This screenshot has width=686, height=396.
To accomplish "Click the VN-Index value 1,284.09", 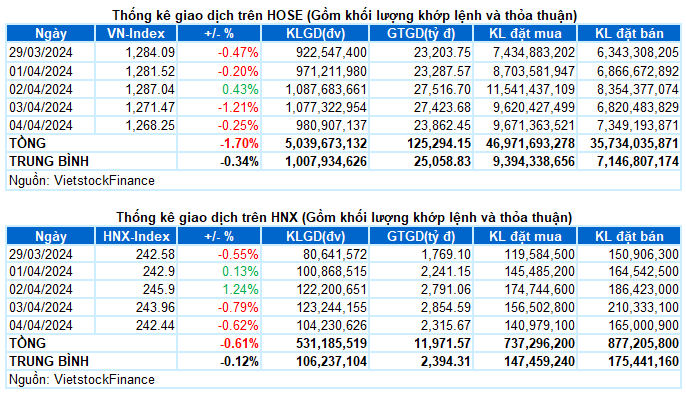I will [x=150, y=53].
